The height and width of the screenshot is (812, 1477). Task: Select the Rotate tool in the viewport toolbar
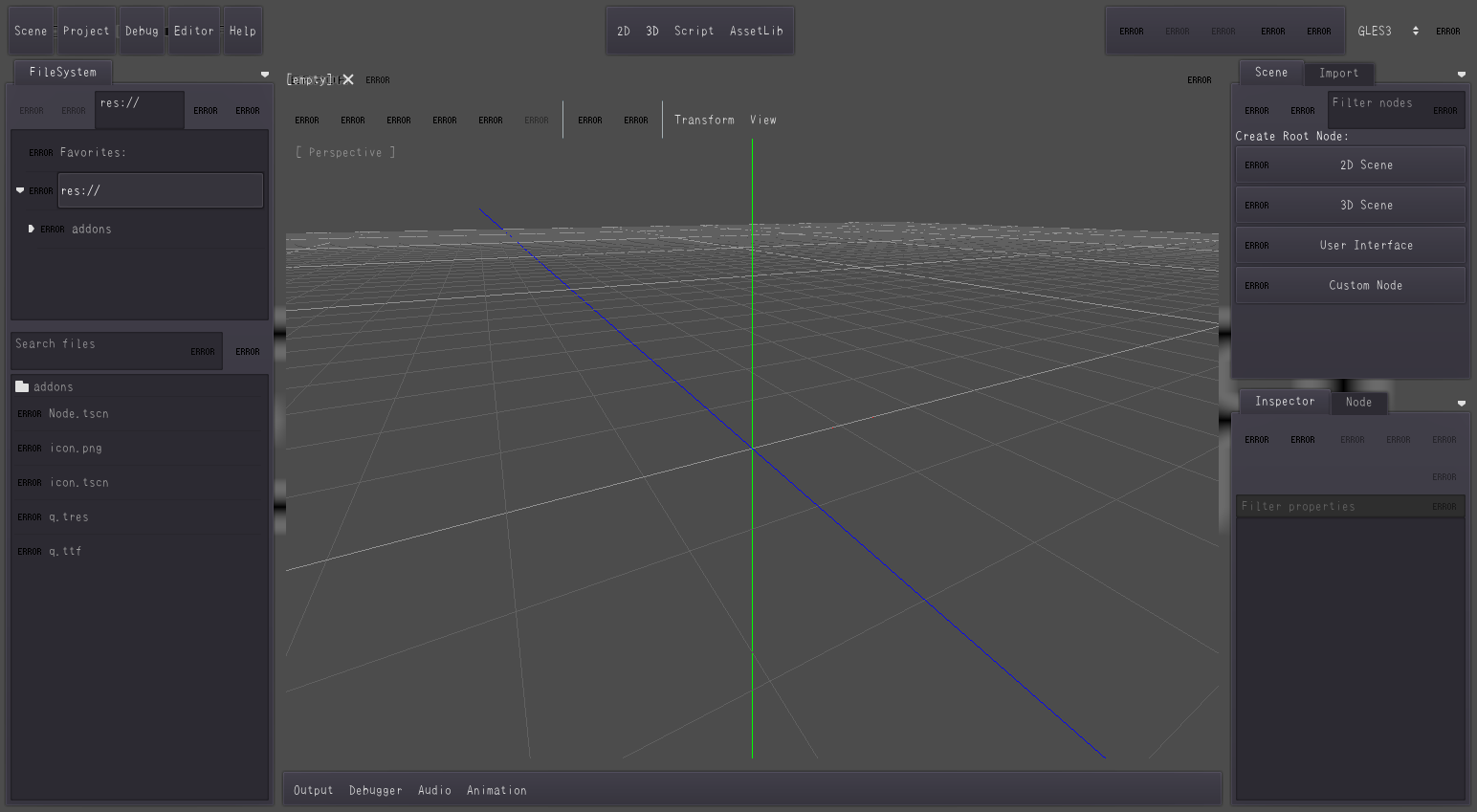(399, 119)
